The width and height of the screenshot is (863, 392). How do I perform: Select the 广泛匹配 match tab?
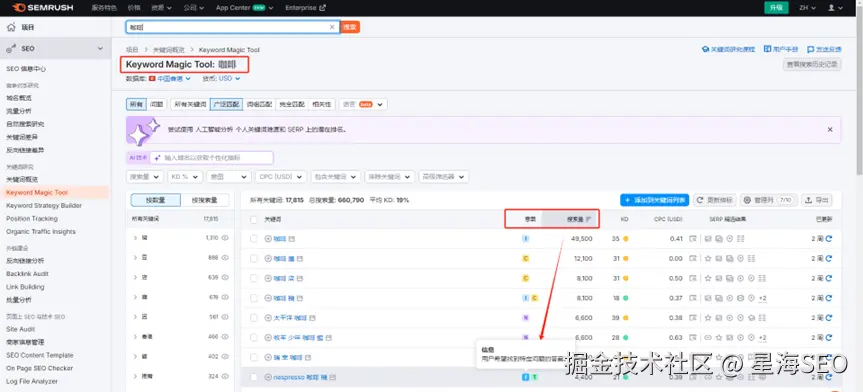pyautogui.click(x=225, y=104)
